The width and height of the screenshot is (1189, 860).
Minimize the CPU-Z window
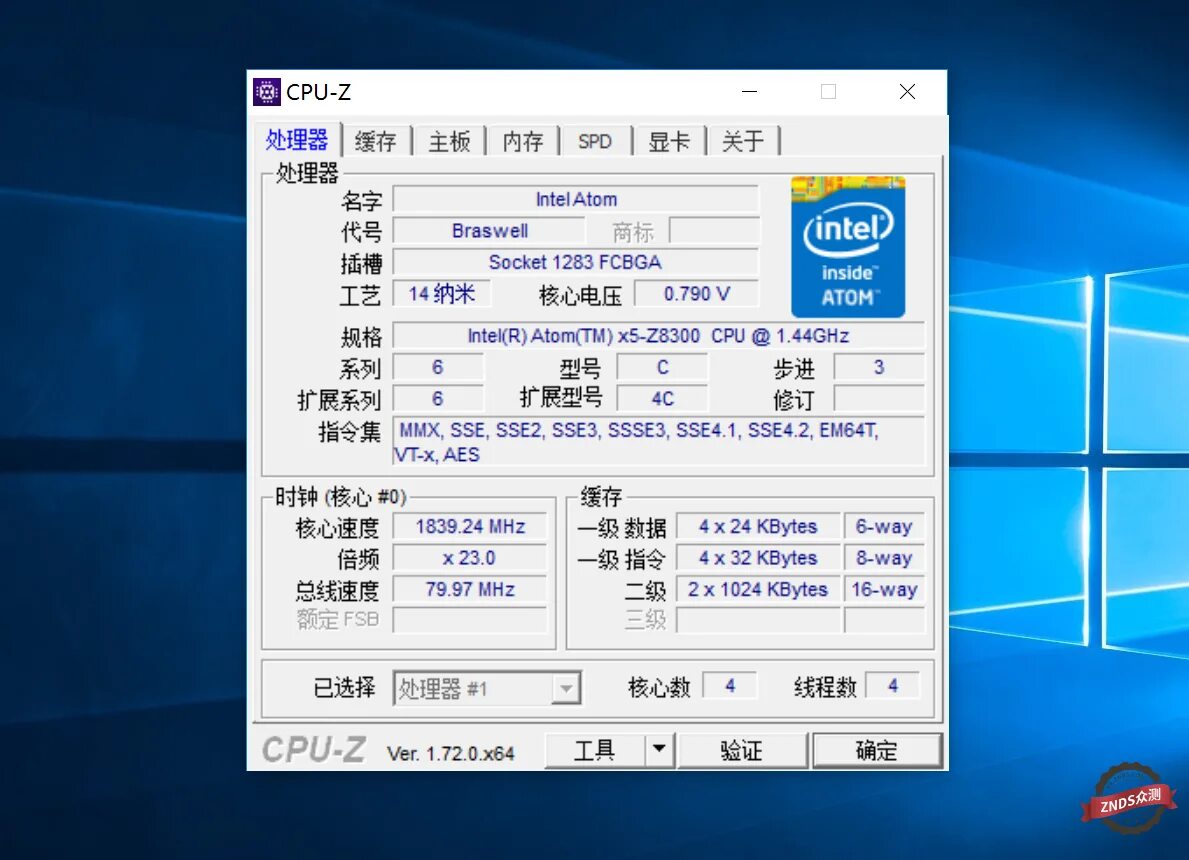coord(749,92)
